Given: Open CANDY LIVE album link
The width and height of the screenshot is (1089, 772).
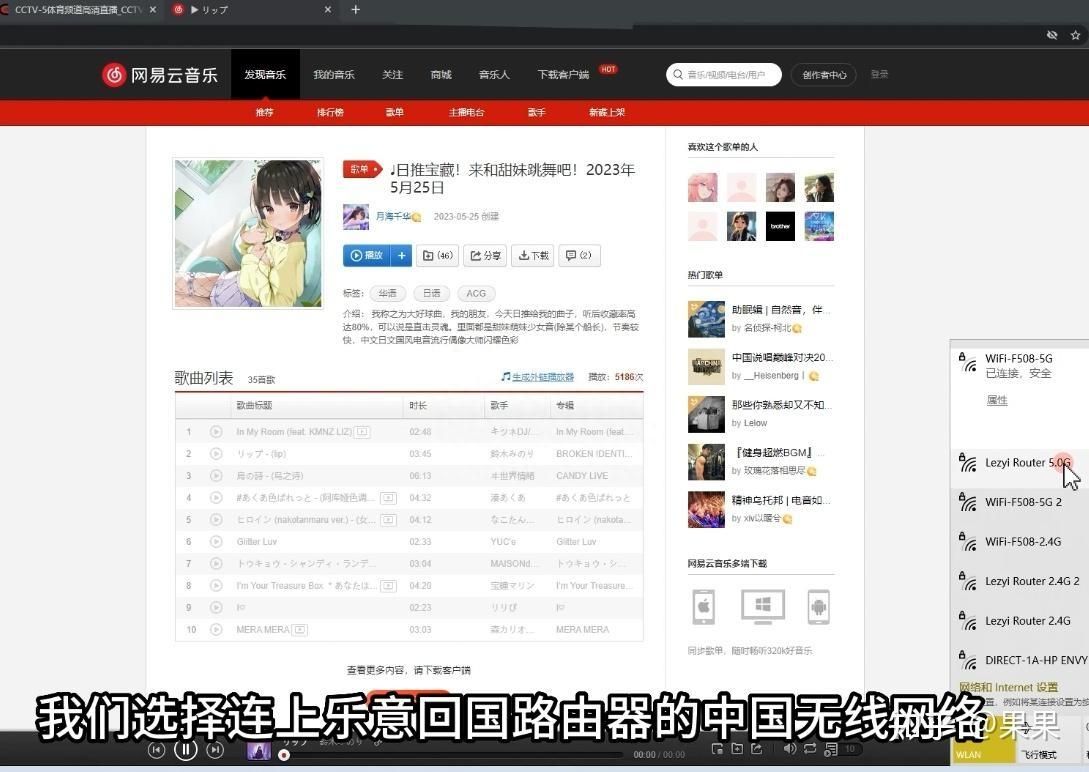Looking at the screenshot, I should click(582, 476).
